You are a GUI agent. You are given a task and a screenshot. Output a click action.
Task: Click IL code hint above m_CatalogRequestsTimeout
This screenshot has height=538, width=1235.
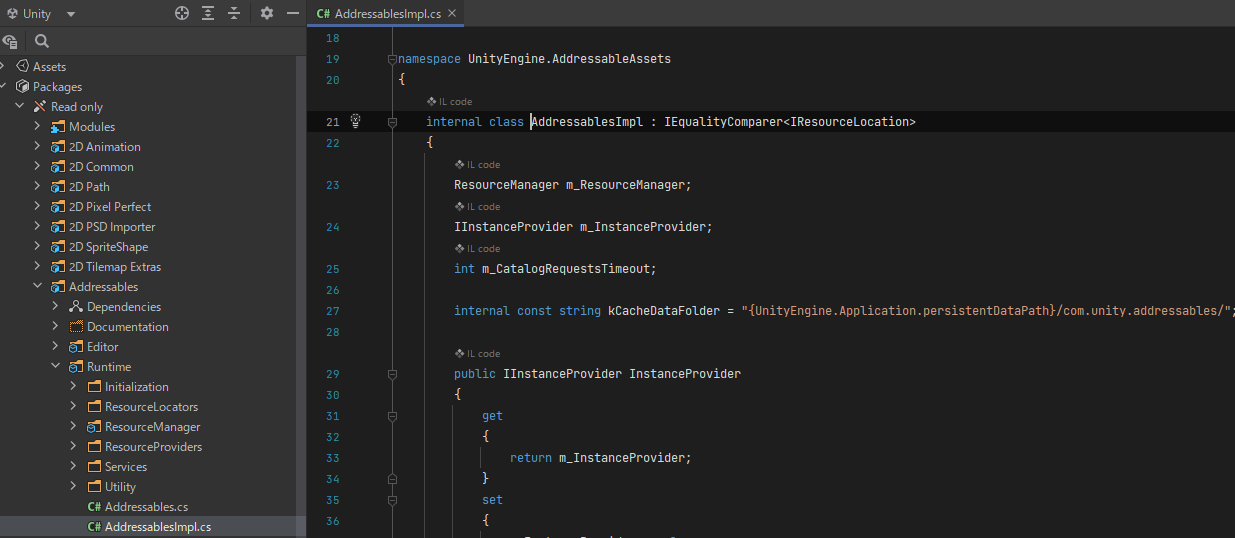(x=477, y=248)
